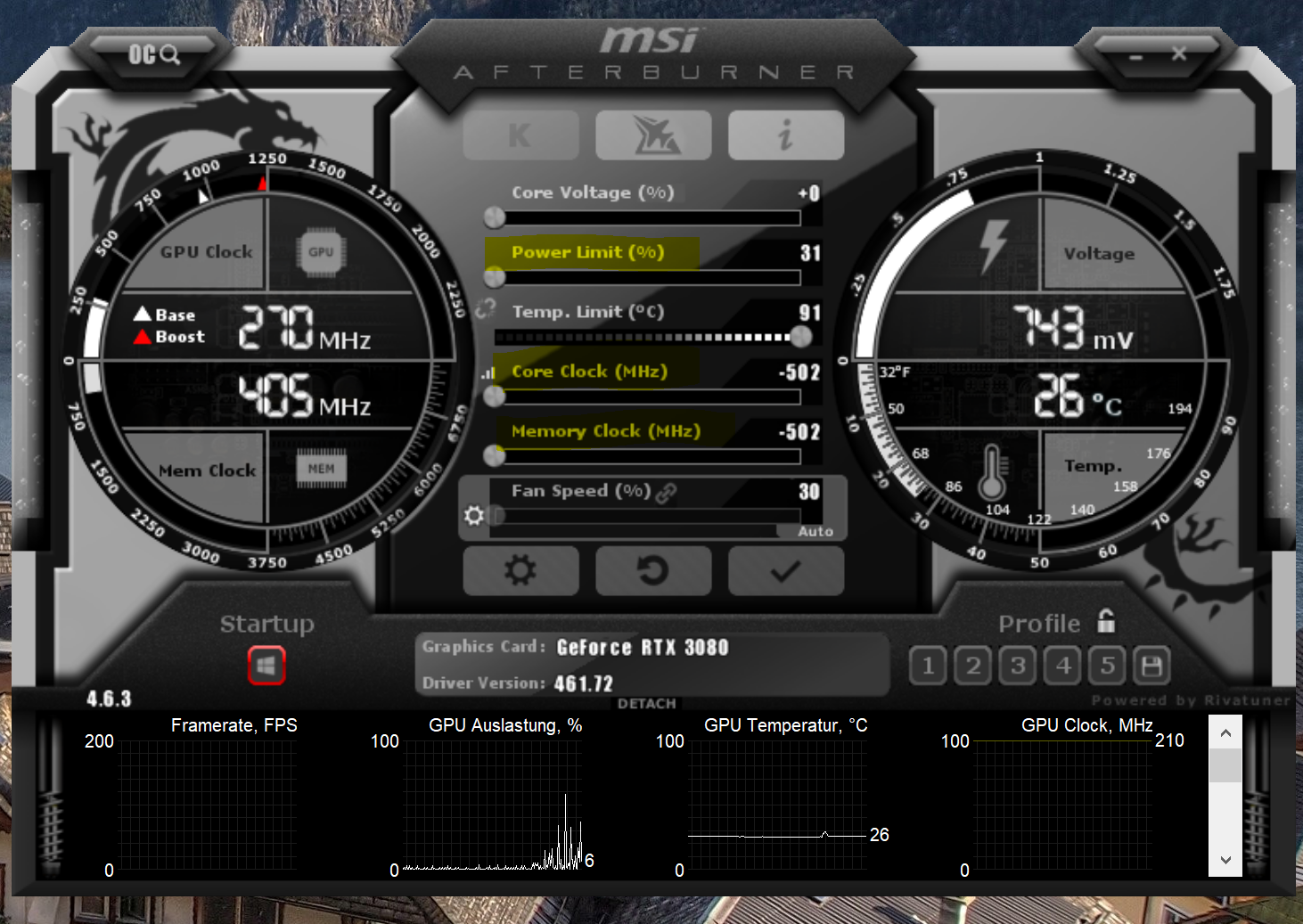Click the Temp. Limit value 91
The width and height of the screenshot is (1303, 924).
click(810, 313)
